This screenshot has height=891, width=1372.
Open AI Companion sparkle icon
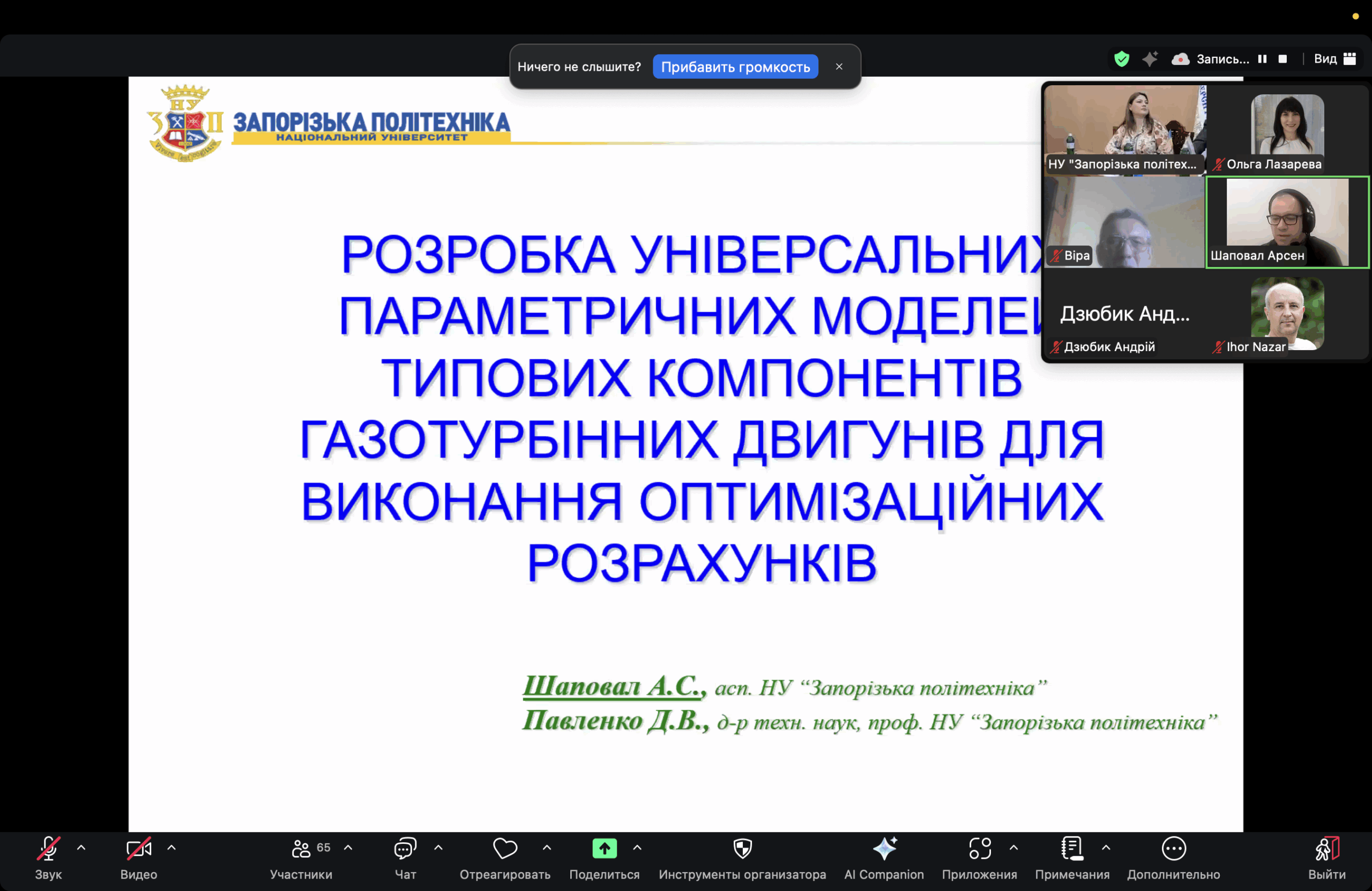(x=884, y=848)
